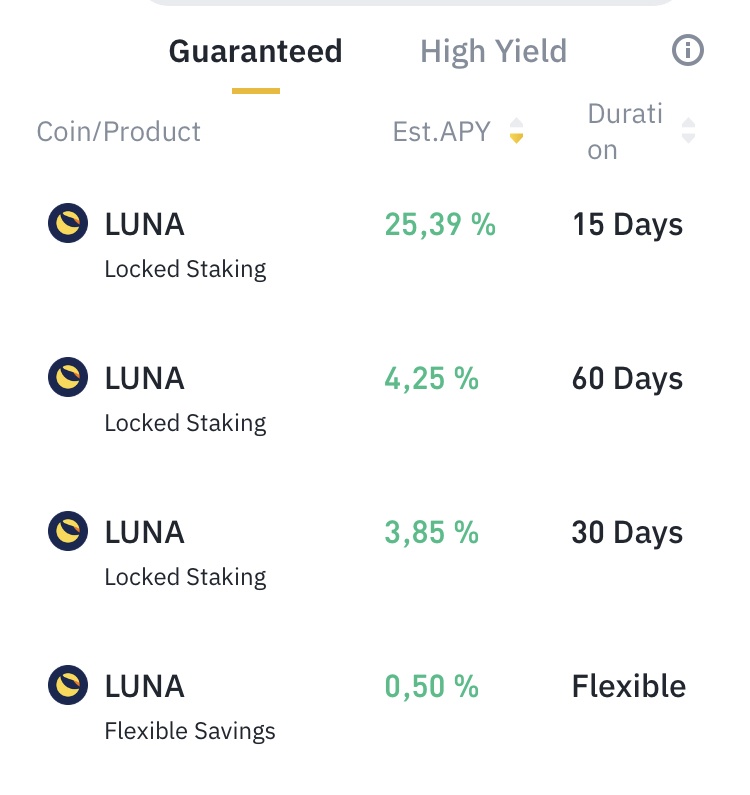Viewport: 750px width, 795px height.
Task: Select the 15 Days duration entry
Action: coord(627,224)
